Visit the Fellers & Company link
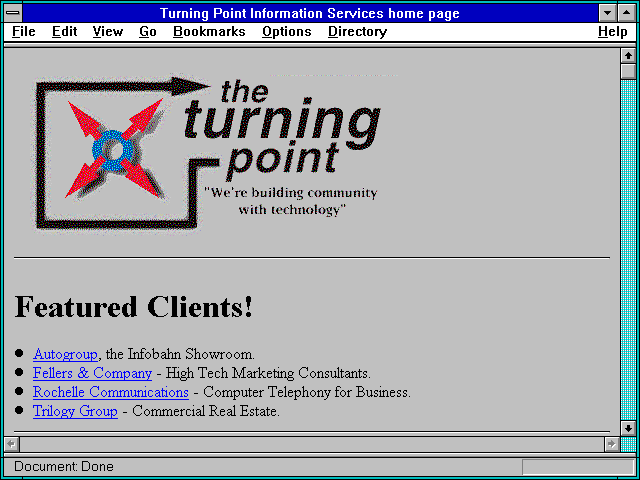Image resolution: width=640 pixels, height=480 pixels. coord(92,373)
